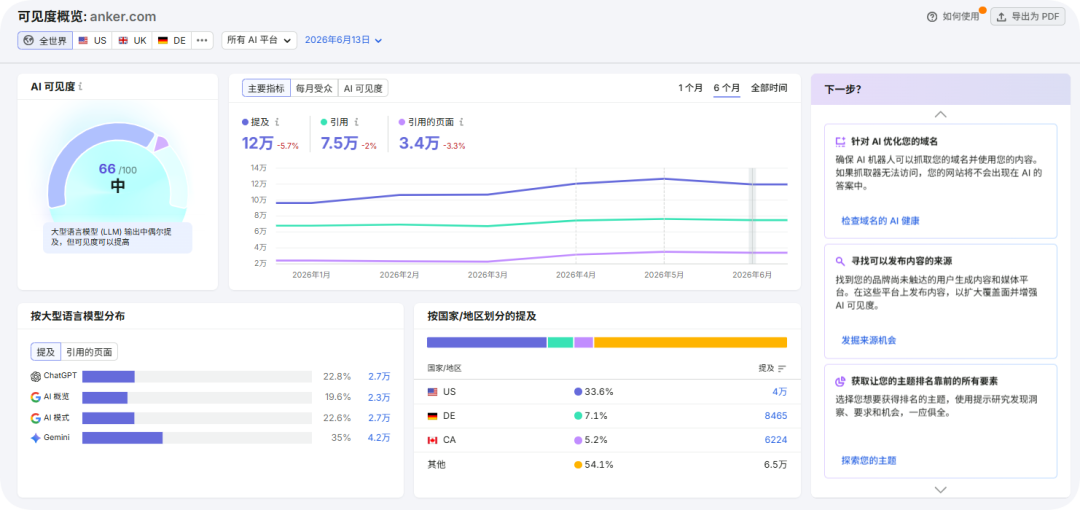Open the 所有 AI 平台 dropdown
The image size is (1080, 510).
259,40
